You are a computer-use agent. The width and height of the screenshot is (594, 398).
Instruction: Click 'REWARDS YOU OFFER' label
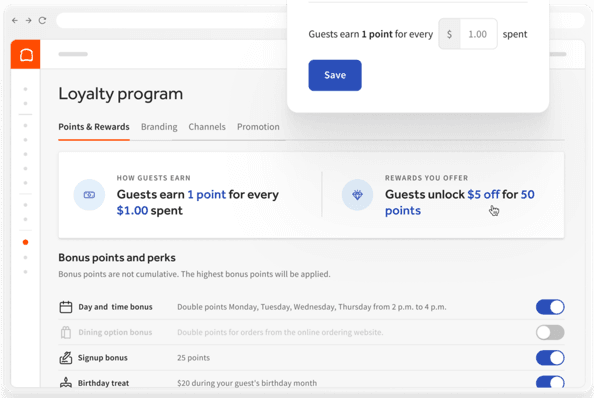(427, 178)
